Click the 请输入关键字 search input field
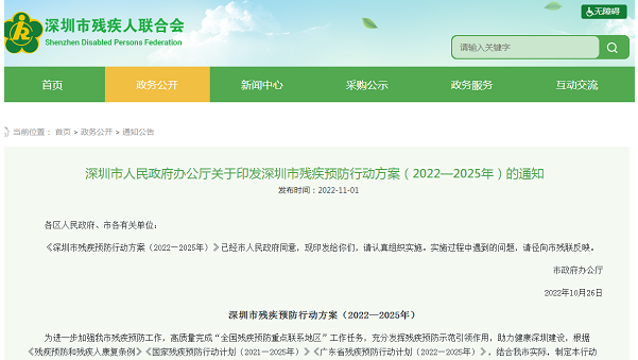 525,48
